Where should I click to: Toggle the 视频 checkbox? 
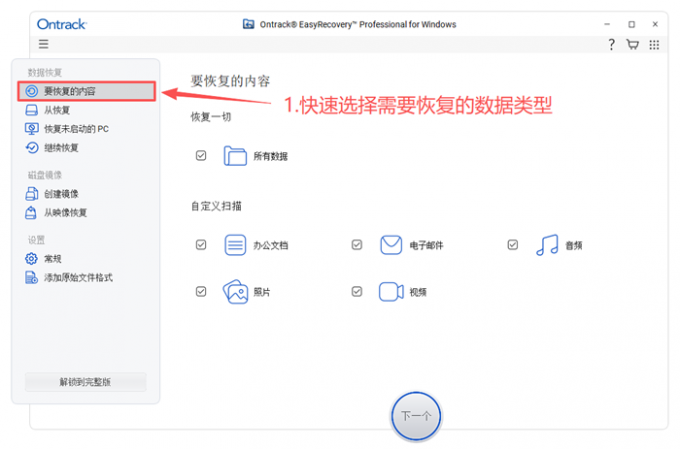[357, 291]
